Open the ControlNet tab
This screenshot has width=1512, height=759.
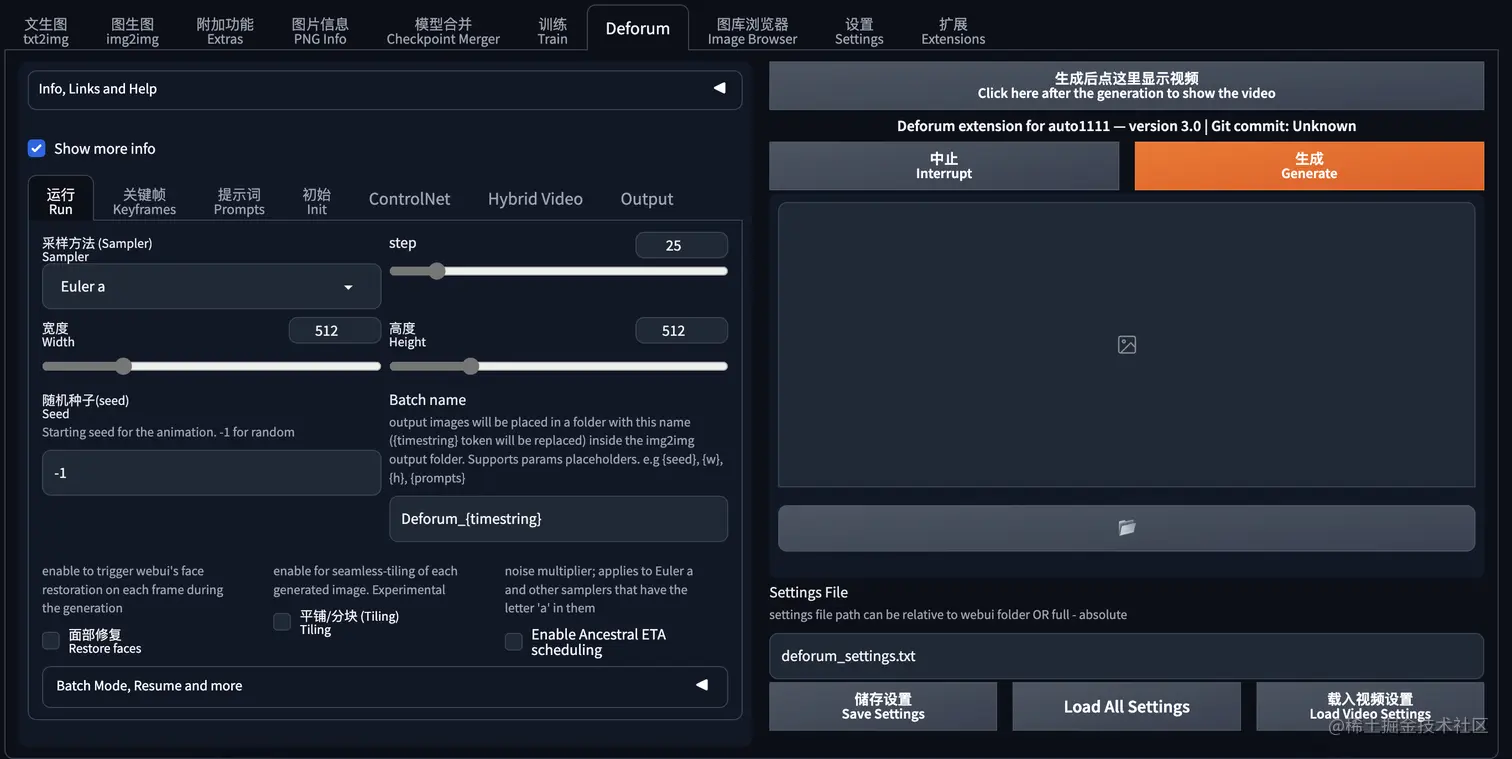[409, 199]
